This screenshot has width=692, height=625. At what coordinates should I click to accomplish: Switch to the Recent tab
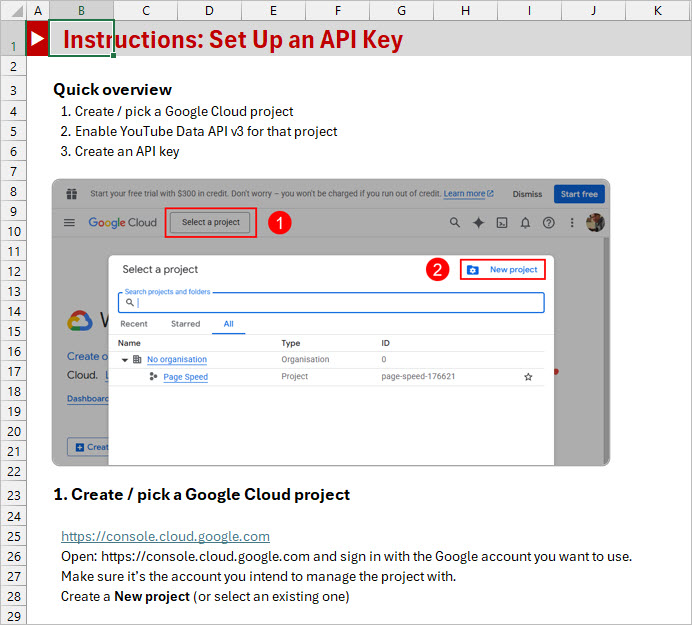tap(134, 324)
